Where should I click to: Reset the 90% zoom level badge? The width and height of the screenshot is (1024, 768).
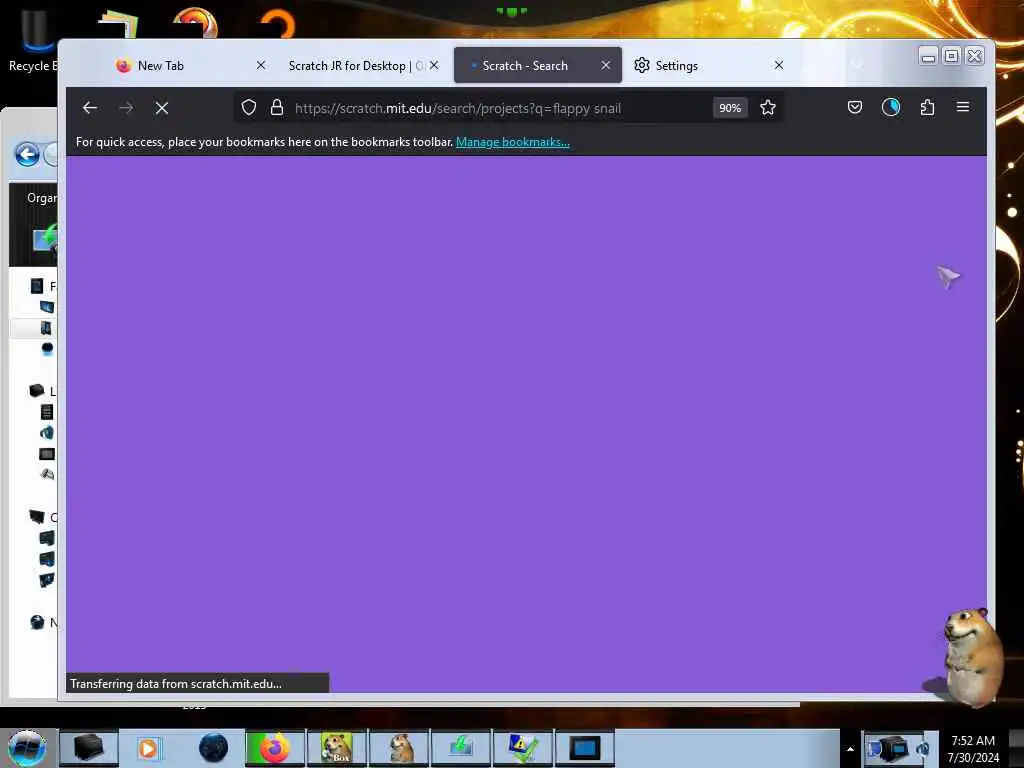(730, 108)
